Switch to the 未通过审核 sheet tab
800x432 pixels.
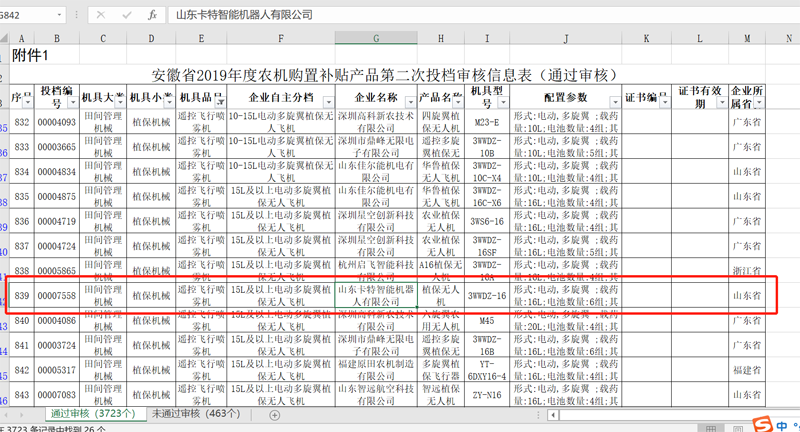[x=195, y=413]
